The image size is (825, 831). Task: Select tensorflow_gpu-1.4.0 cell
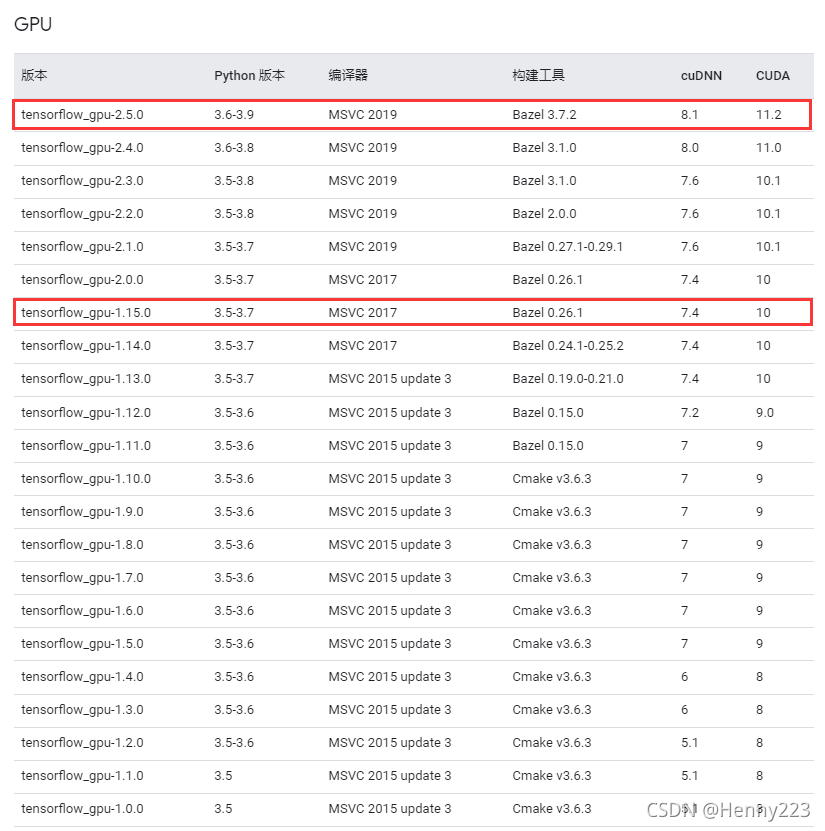click(82, 677)
